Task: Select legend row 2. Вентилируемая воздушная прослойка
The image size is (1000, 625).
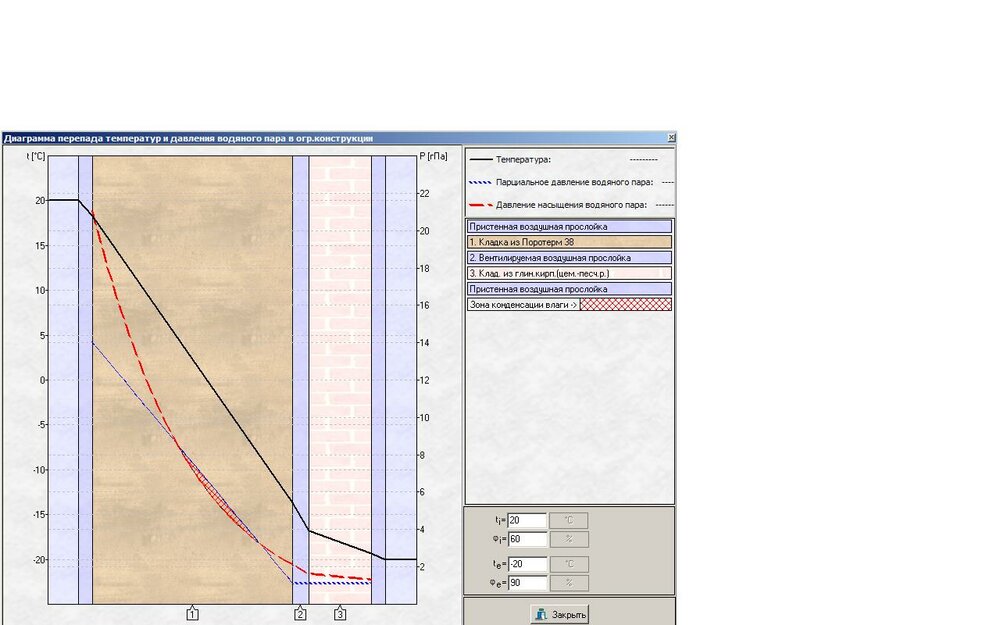Action: pos(570,258)
